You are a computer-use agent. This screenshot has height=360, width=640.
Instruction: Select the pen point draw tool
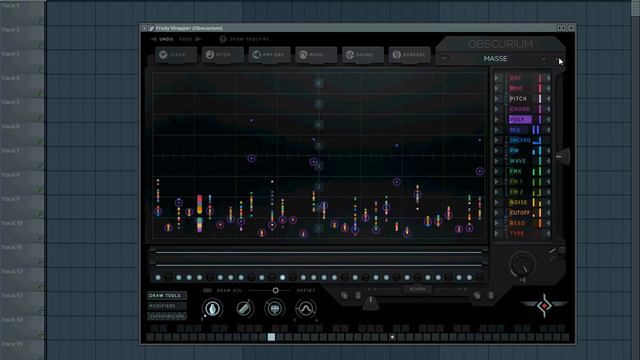(213, 309)
